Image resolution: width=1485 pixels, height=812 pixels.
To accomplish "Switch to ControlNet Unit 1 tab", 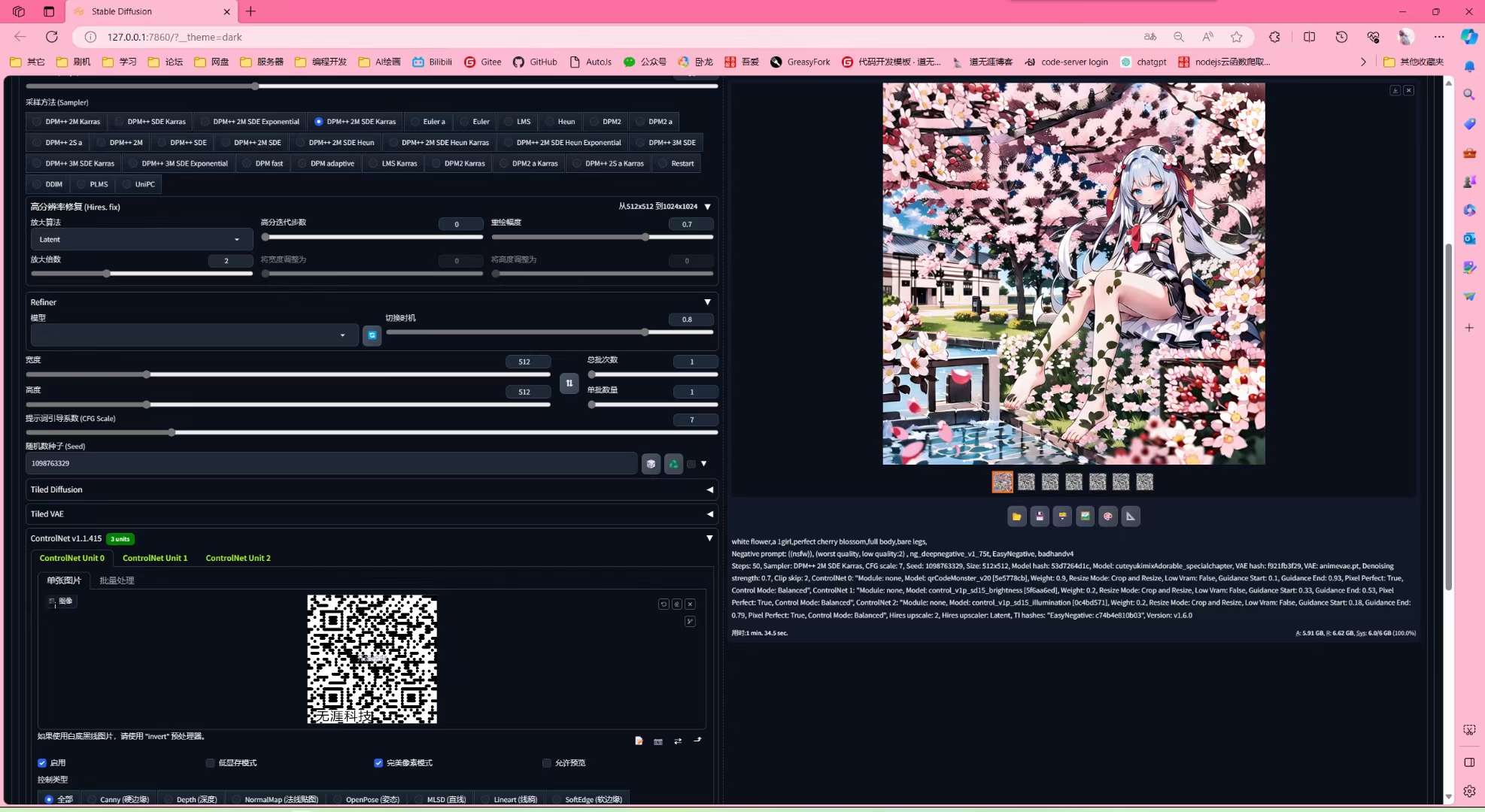I will click(155, 558).
